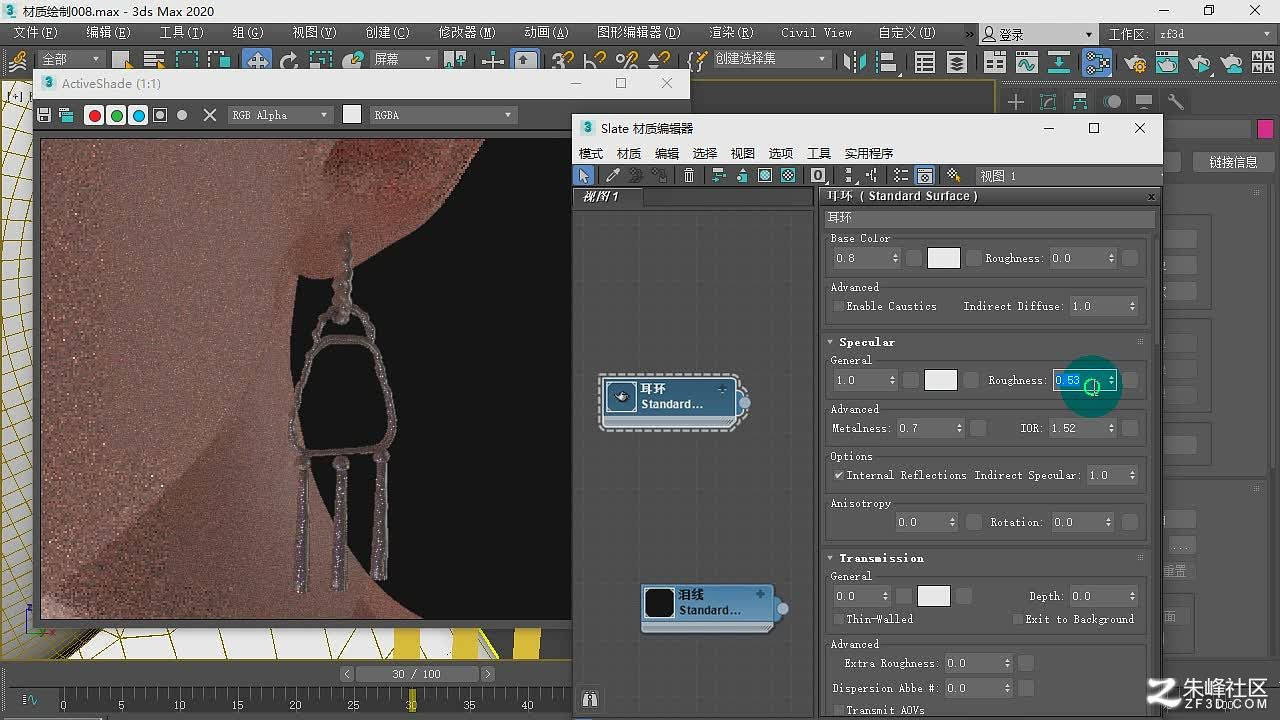Click Mirror tool in main toolbar
The width and height of the screenshot is (1280, 720).
854,62
